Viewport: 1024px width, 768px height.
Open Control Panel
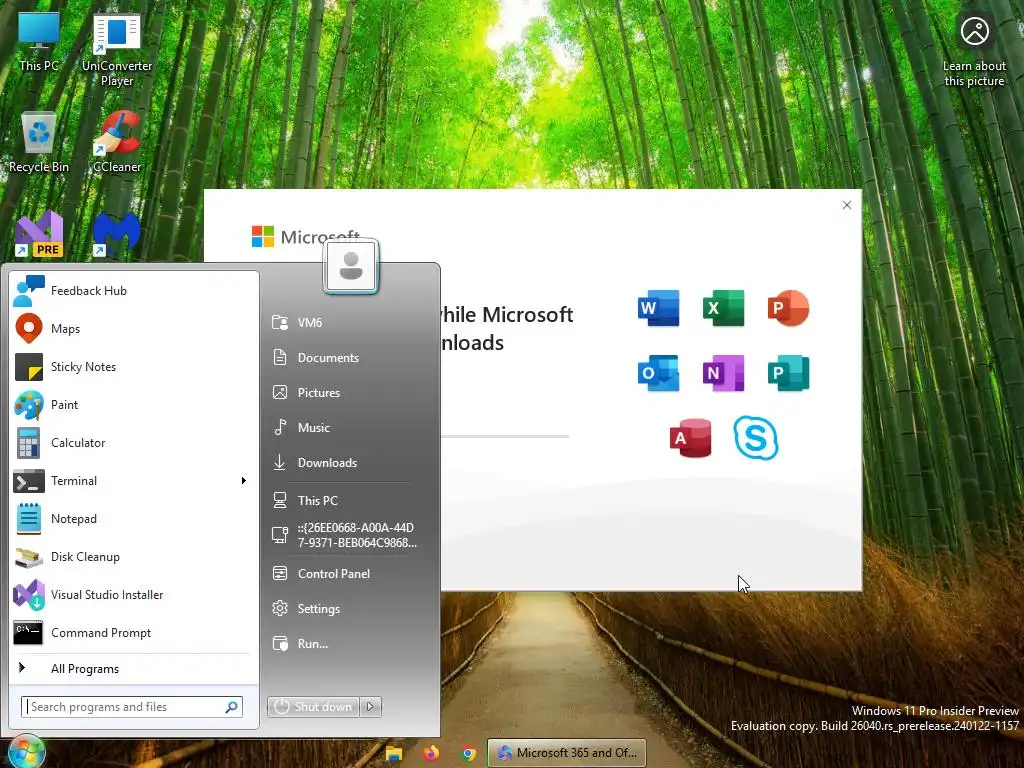(350, 573)
